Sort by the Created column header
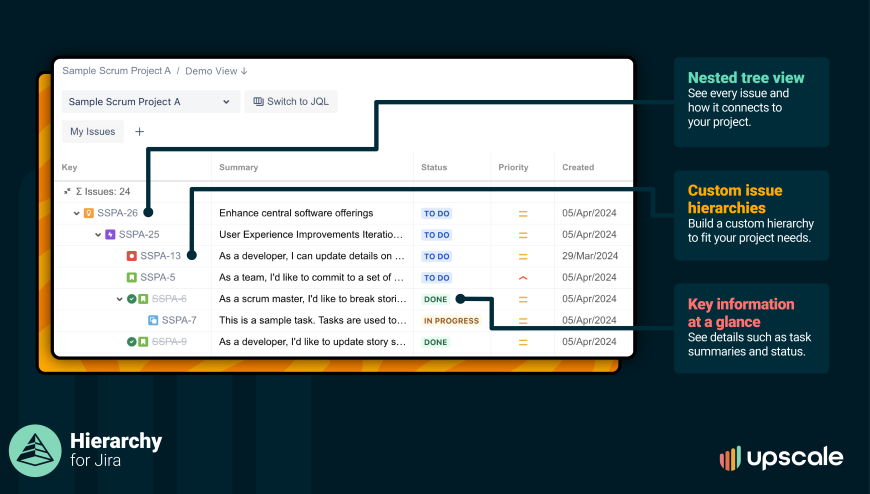870x494 pixels. (x=578, y=167)
